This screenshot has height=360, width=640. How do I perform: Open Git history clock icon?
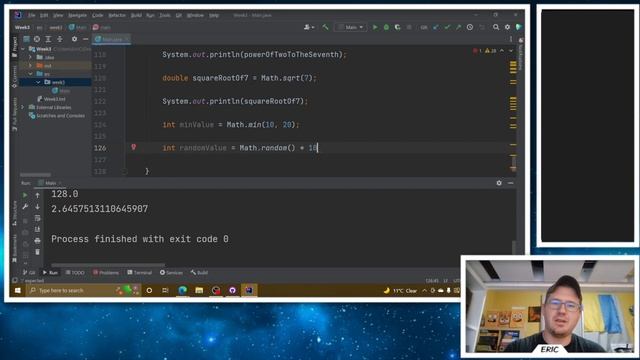point(470,27)
